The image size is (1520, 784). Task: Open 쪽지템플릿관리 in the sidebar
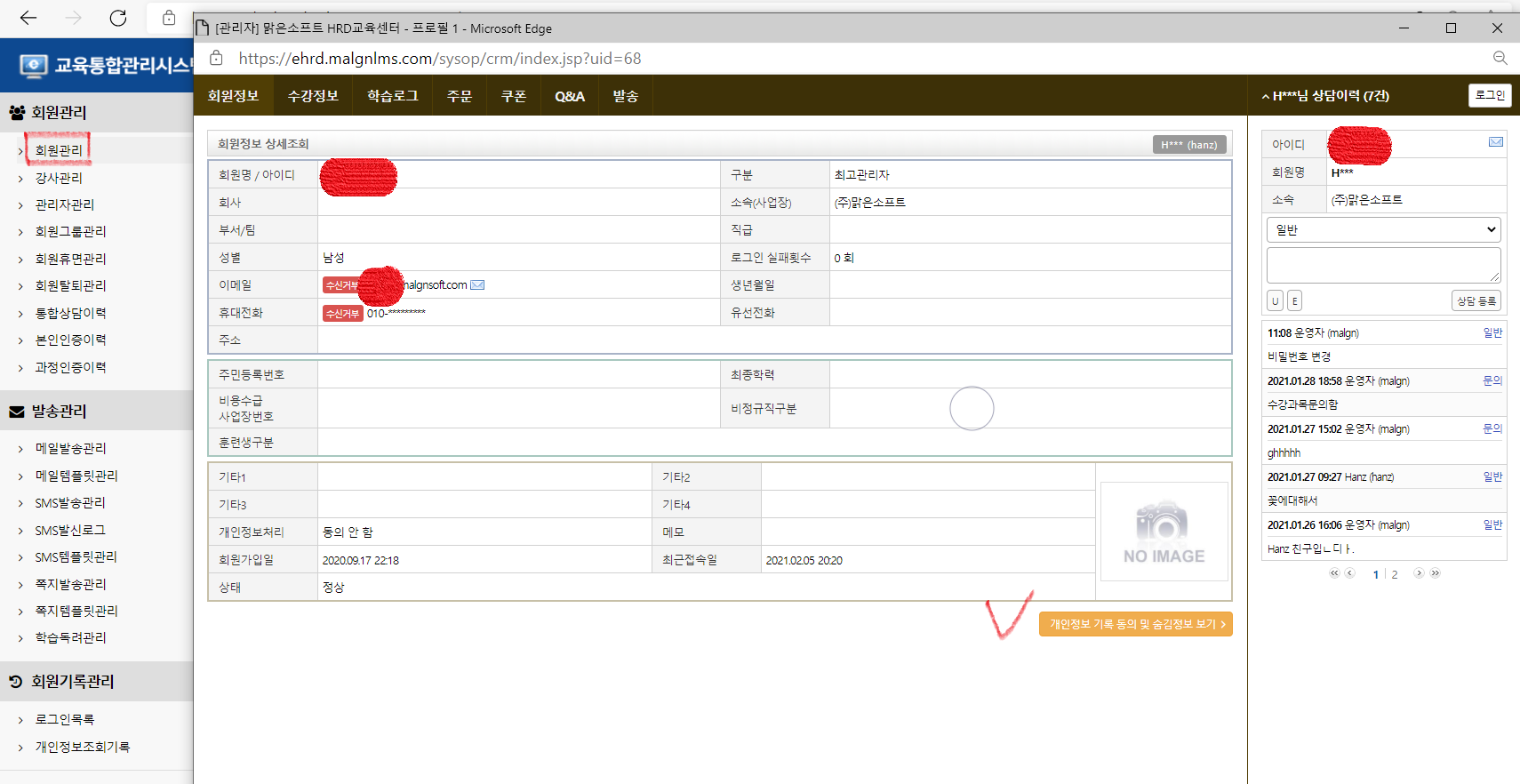(x=76, y=611)
